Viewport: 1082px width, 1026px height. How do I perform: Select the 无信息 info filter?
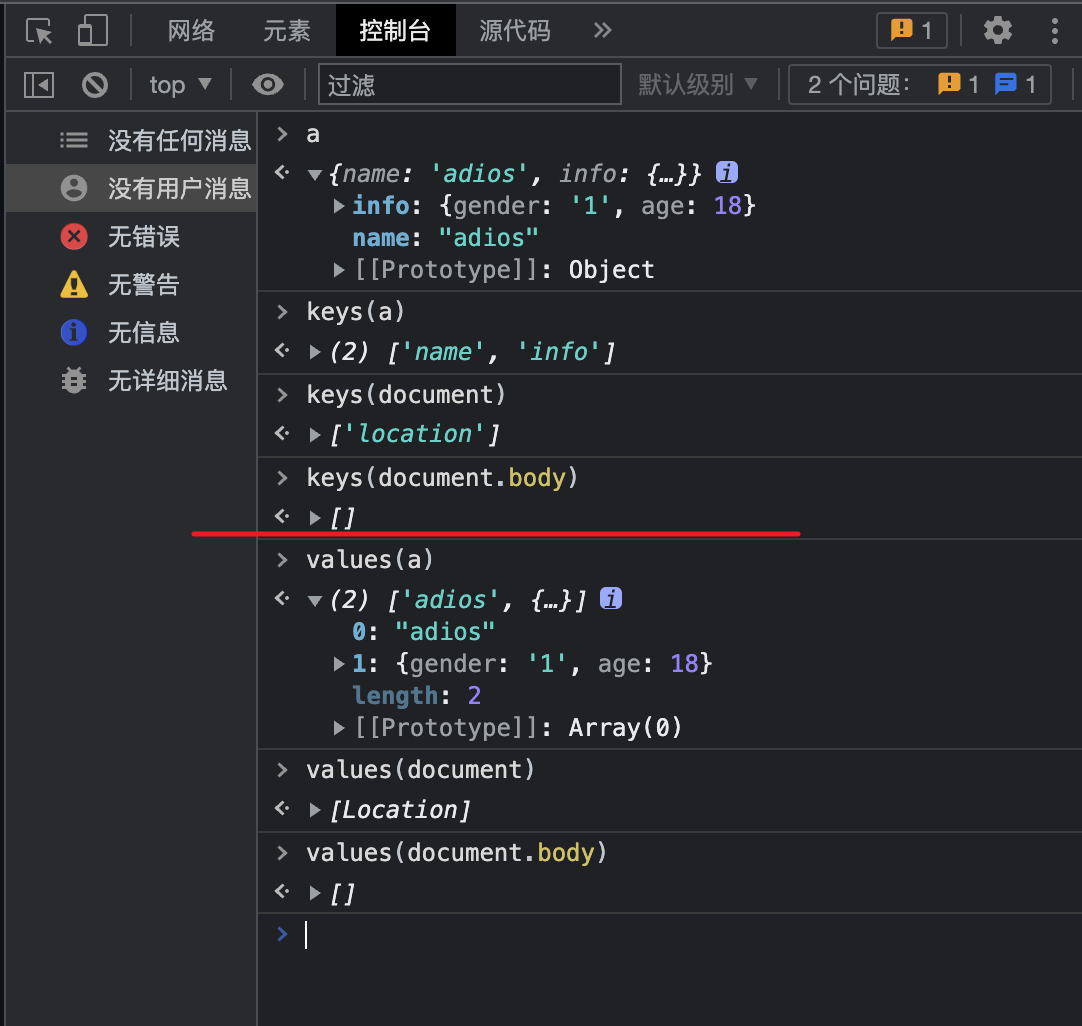click(x=131, y=333)
